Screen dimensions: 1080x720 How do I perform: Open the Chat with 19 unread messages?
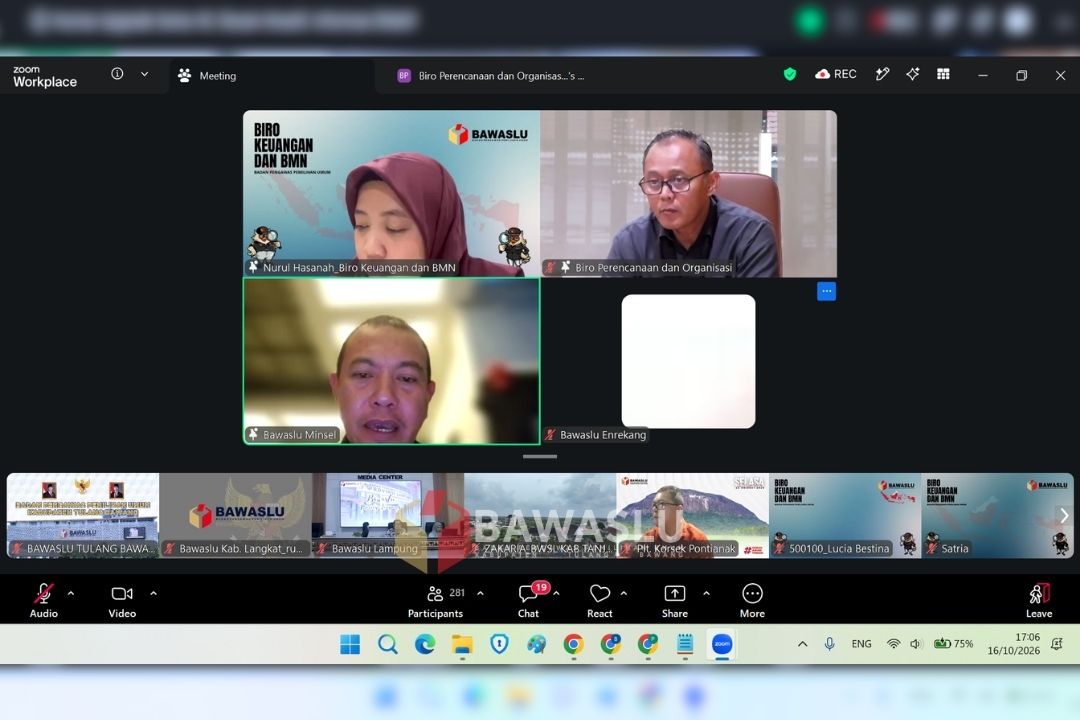529,600
